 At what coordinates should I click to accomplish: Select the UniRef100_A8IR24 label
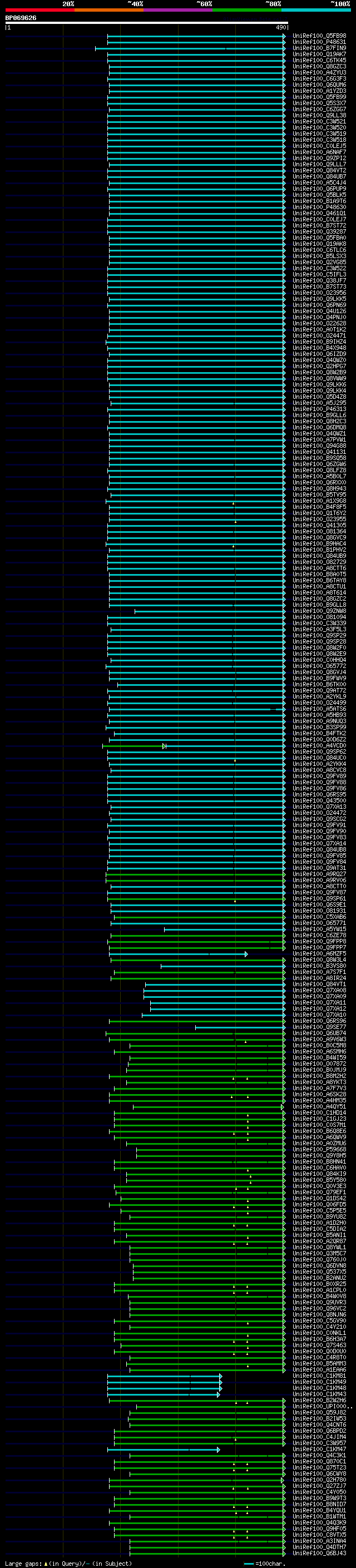point(319,978)
